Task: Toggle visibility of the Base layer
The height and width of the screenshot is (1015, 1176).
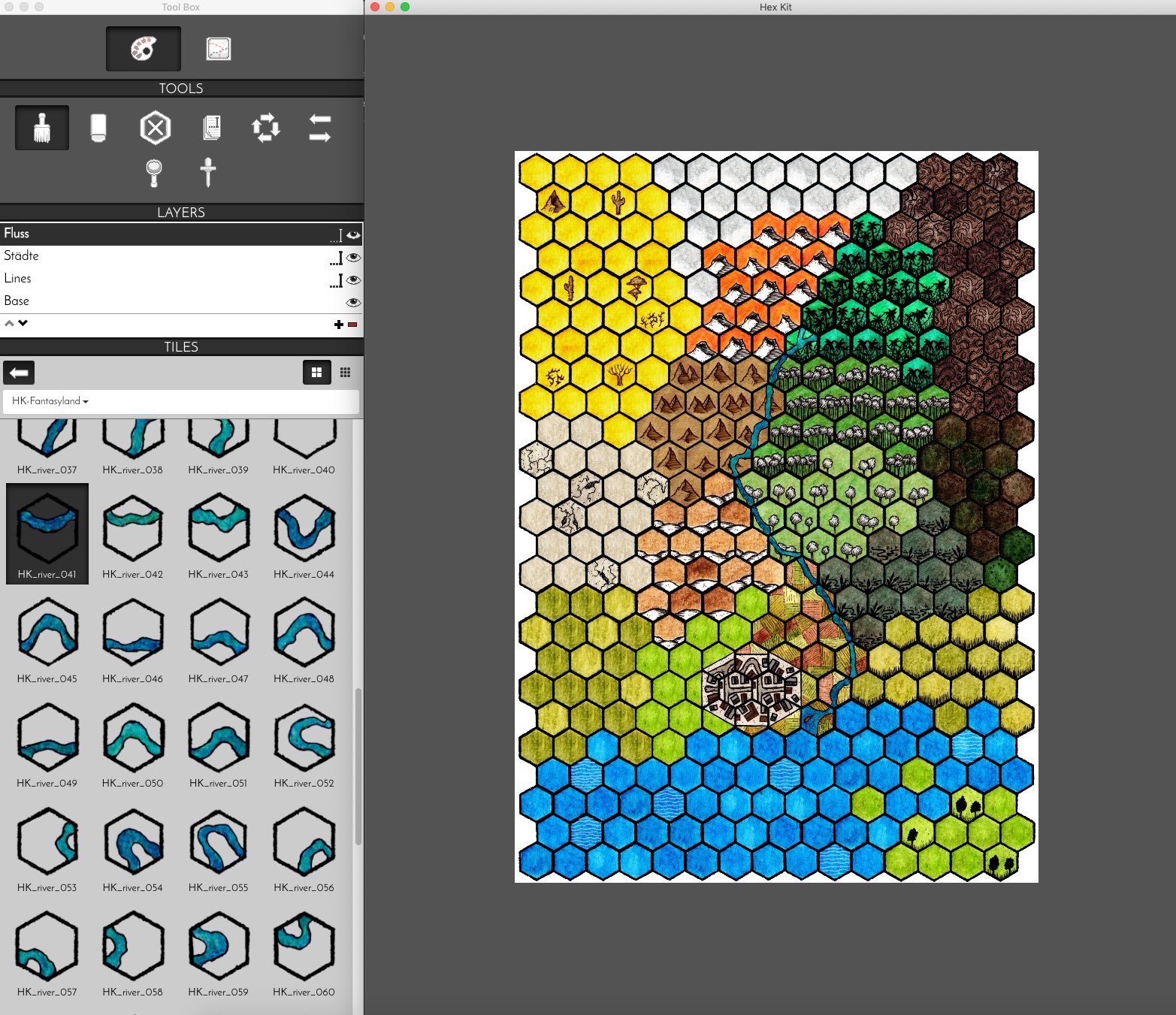Action: (x=353, y=302)
